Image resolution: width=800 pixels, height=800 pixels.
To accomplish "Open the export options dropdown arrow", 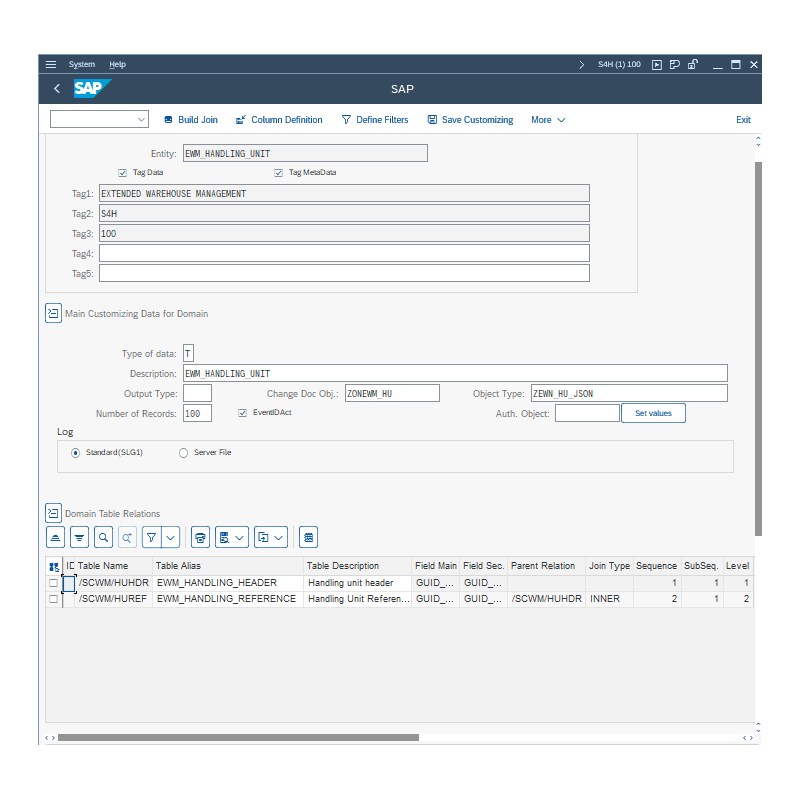I will (x=279, y=537).
